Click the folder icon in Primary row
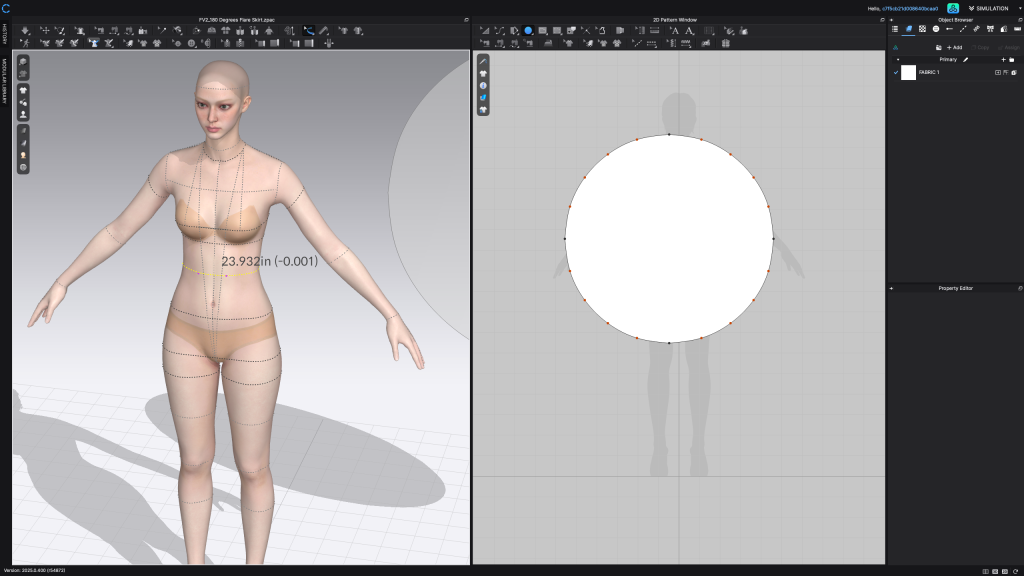 (1012, 59)
